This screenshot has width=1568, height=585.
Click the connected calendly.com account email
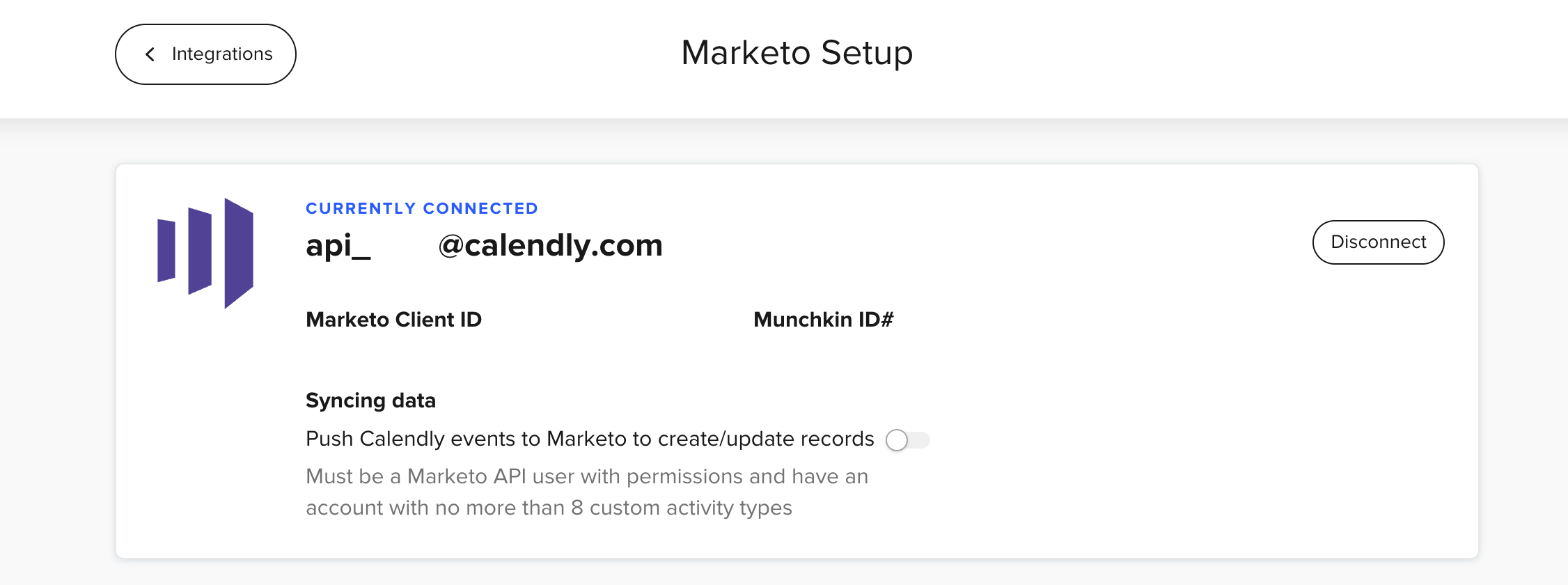[x=483, y=245]
